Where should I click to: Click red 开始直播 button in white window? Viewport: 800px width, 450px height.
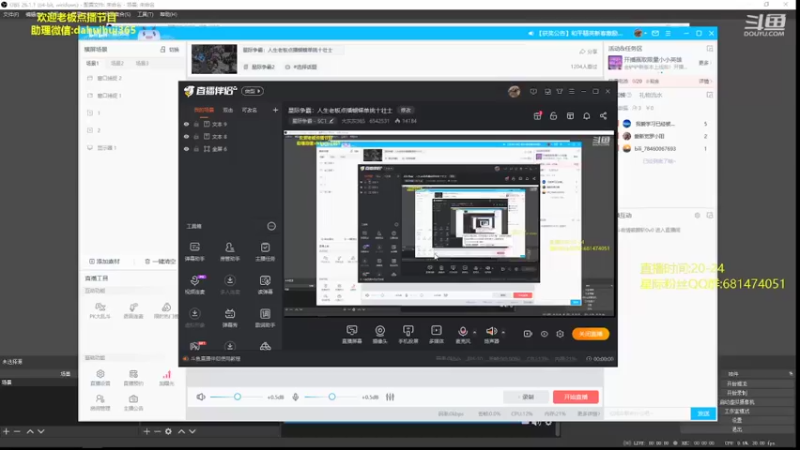pyautogui.click(x=576, y=397)
